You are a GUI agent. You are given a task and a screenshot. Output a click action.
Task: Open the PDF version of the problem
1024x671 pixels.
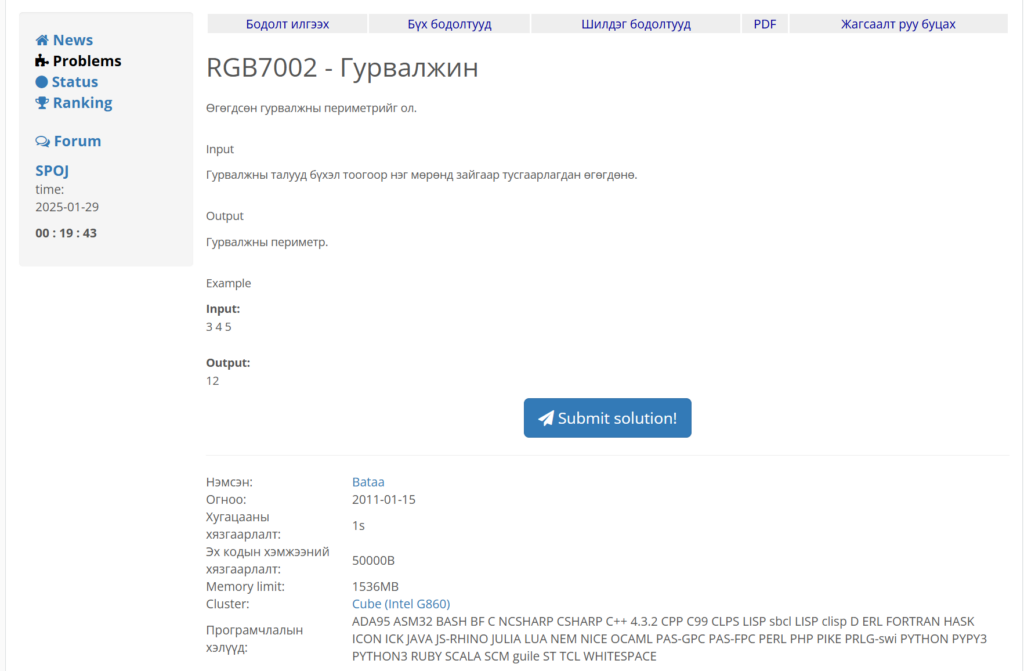764,24
